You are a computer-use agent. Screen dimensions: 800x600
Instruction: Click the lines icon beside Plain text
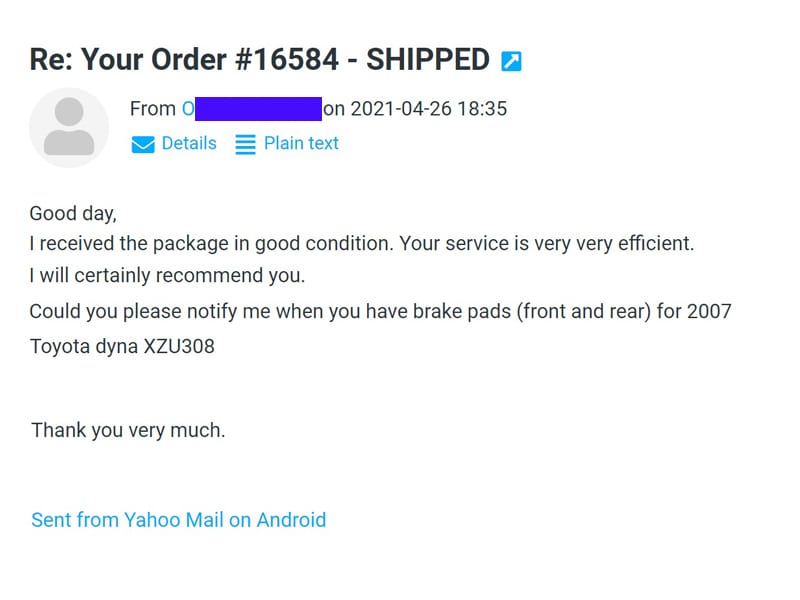pyautogui.click(x=245, y=144)
